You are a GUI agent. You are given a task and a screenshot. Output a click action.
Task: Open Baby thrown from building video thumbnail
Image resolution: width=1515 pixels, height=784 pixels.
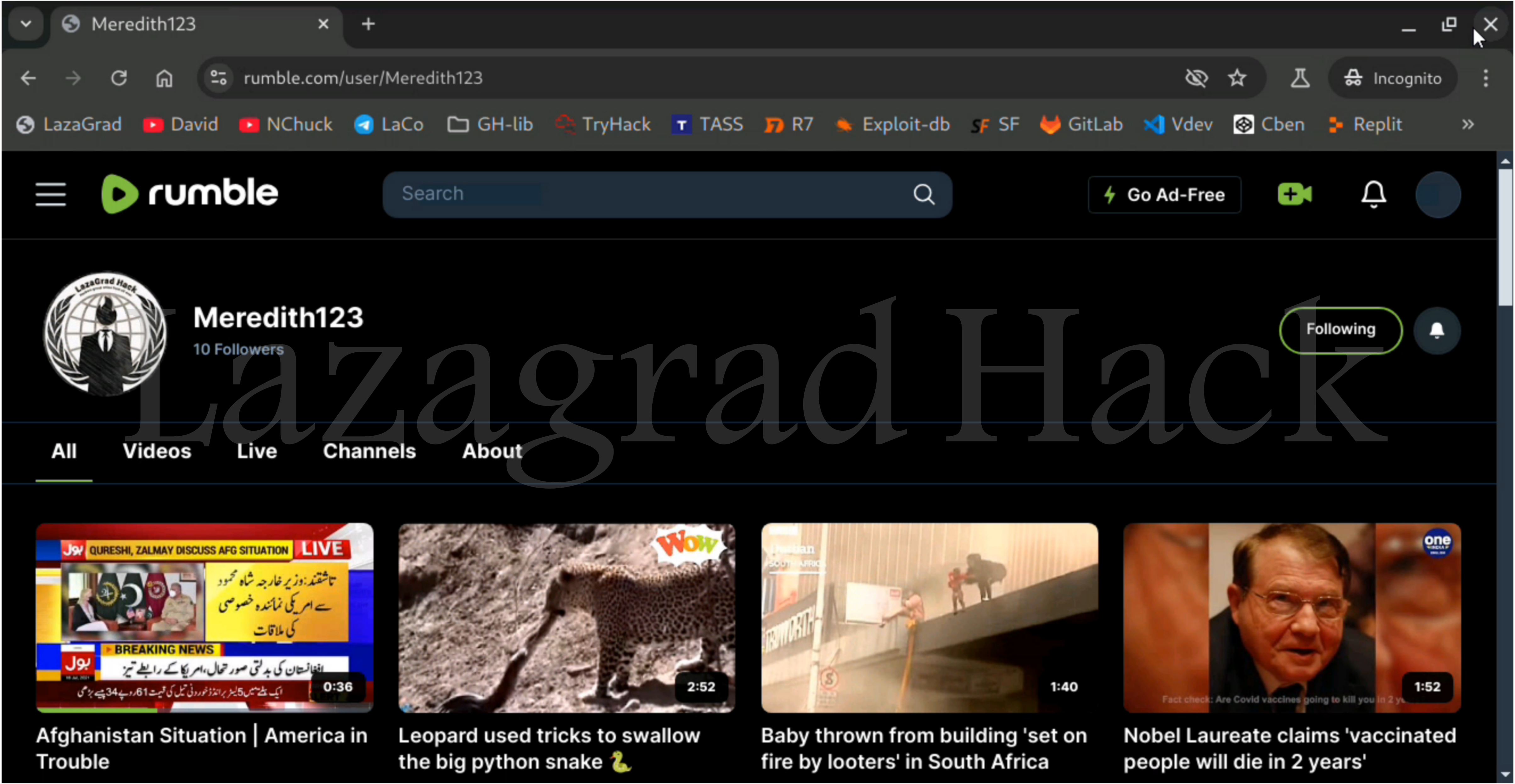pos(929,618)
